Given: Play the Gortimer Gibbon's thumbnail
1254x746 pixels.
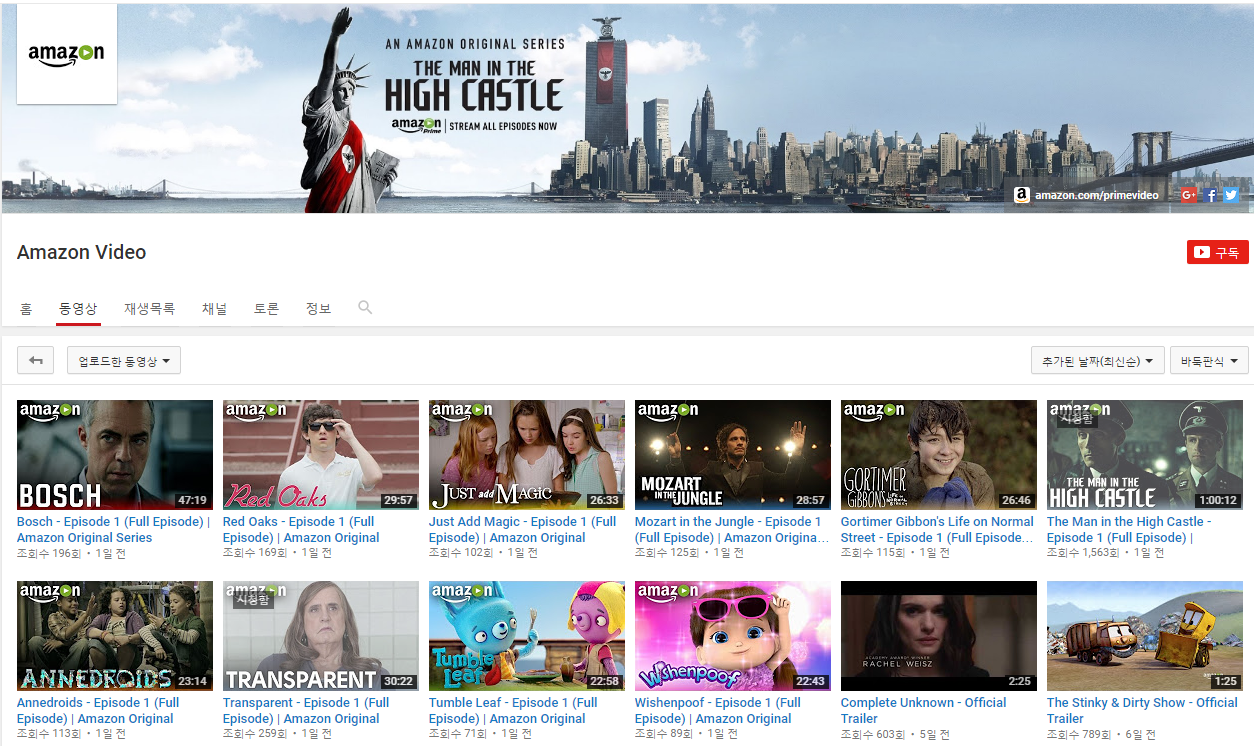Looking at the screenshot, I should [939, 455].
